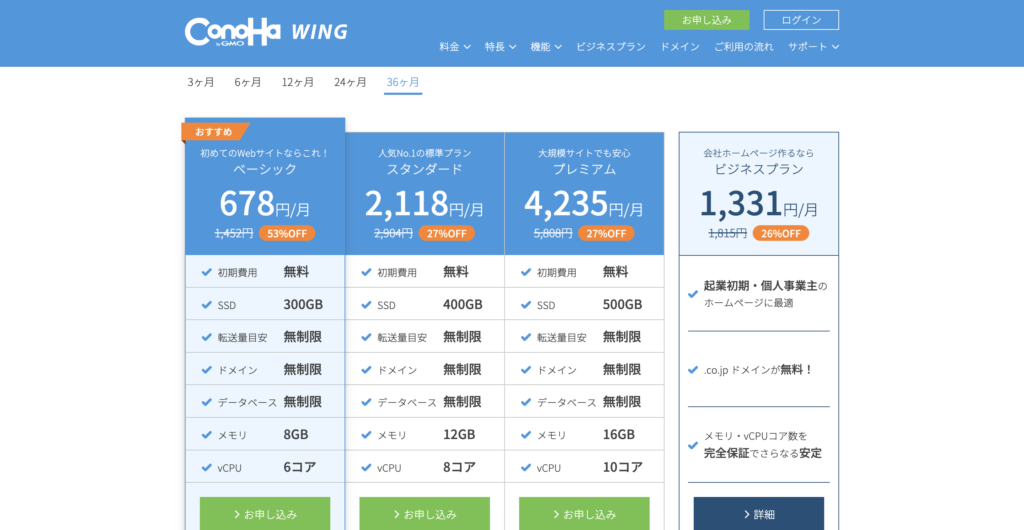Open 詳細 for the business plan
This screenshot has width=1024, height=530.
[759, 514]
